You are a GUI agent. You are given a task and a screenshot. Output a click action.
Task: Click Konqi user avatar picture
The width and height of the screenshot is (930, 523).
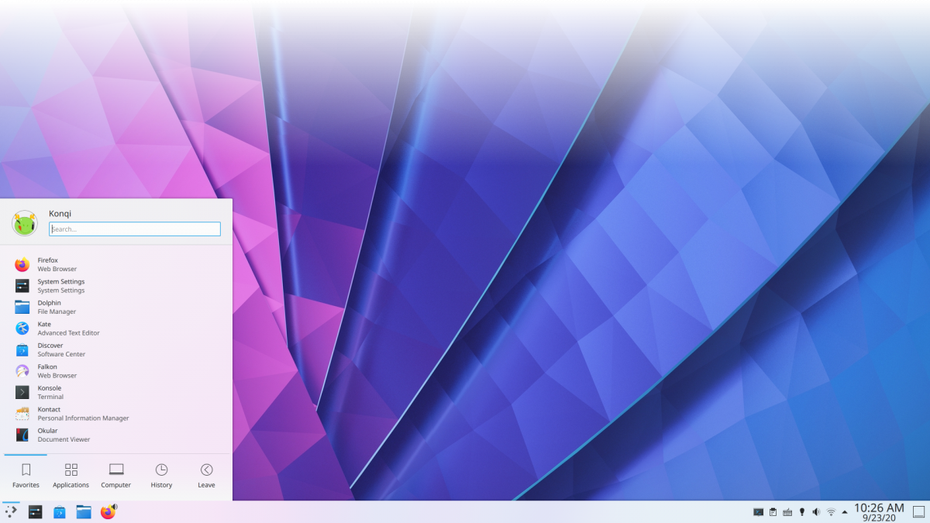click(25, 223)
